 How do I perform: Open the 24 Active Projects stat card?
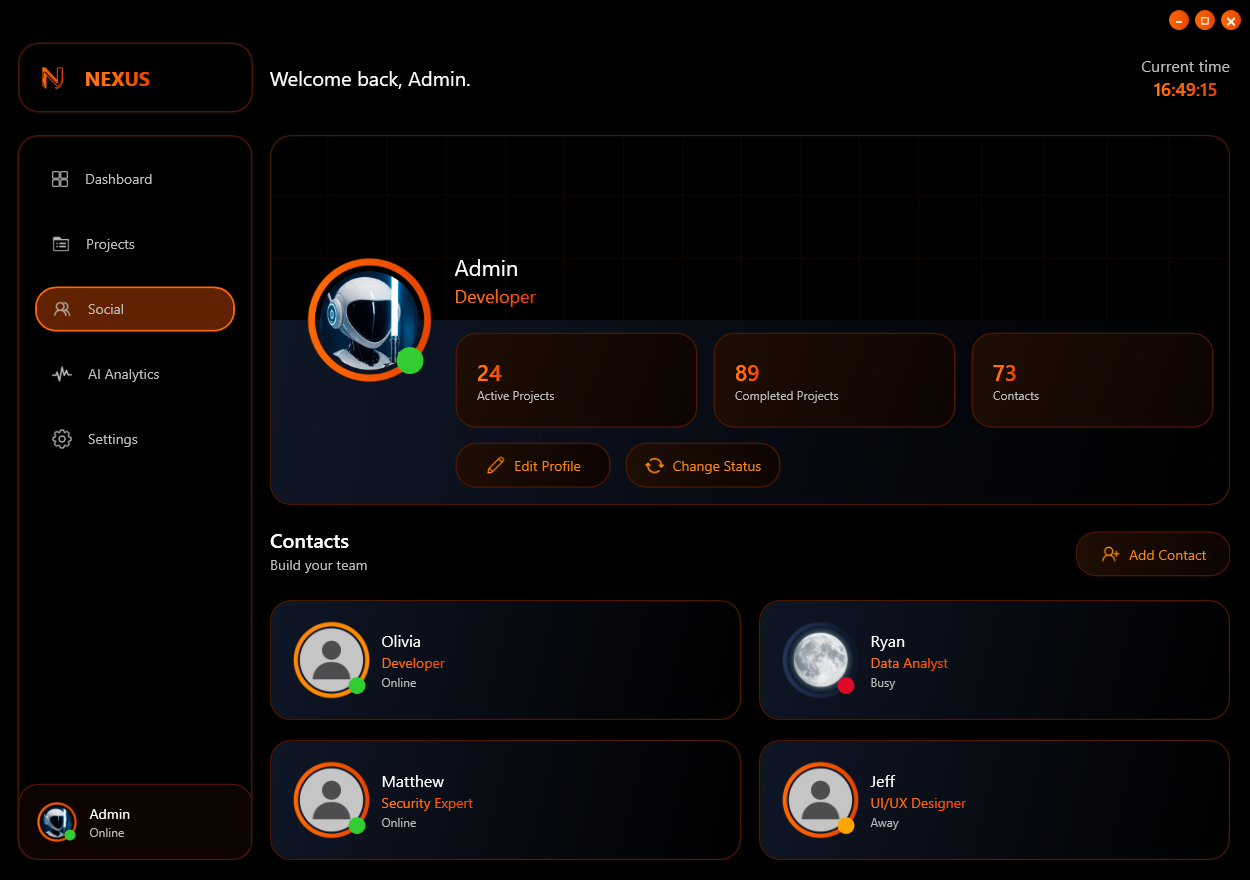pos(576,380)
